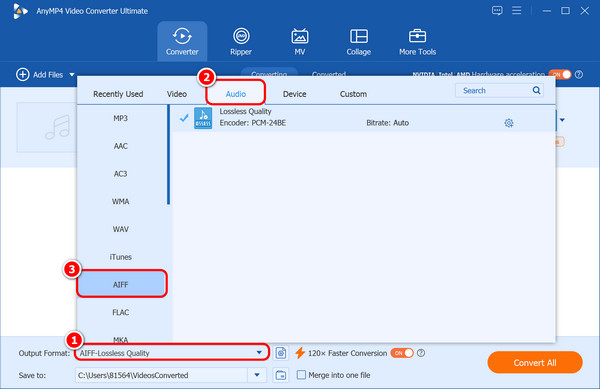Switch to Recently Used tab
This screenshot has width=600, height=389.
click(118, 94)
